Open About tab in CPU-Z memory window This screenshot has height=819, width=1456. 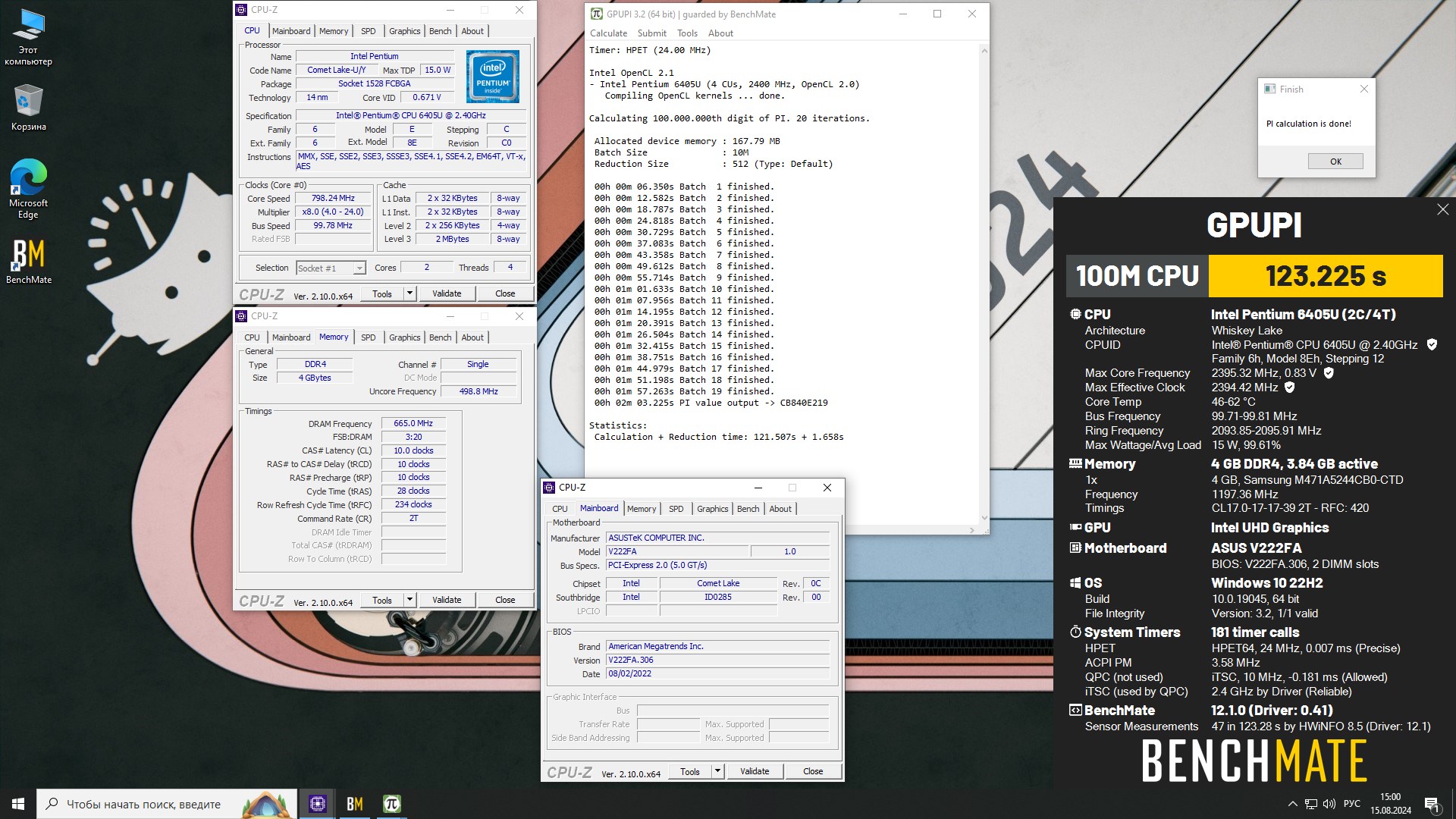click(472, 337)
